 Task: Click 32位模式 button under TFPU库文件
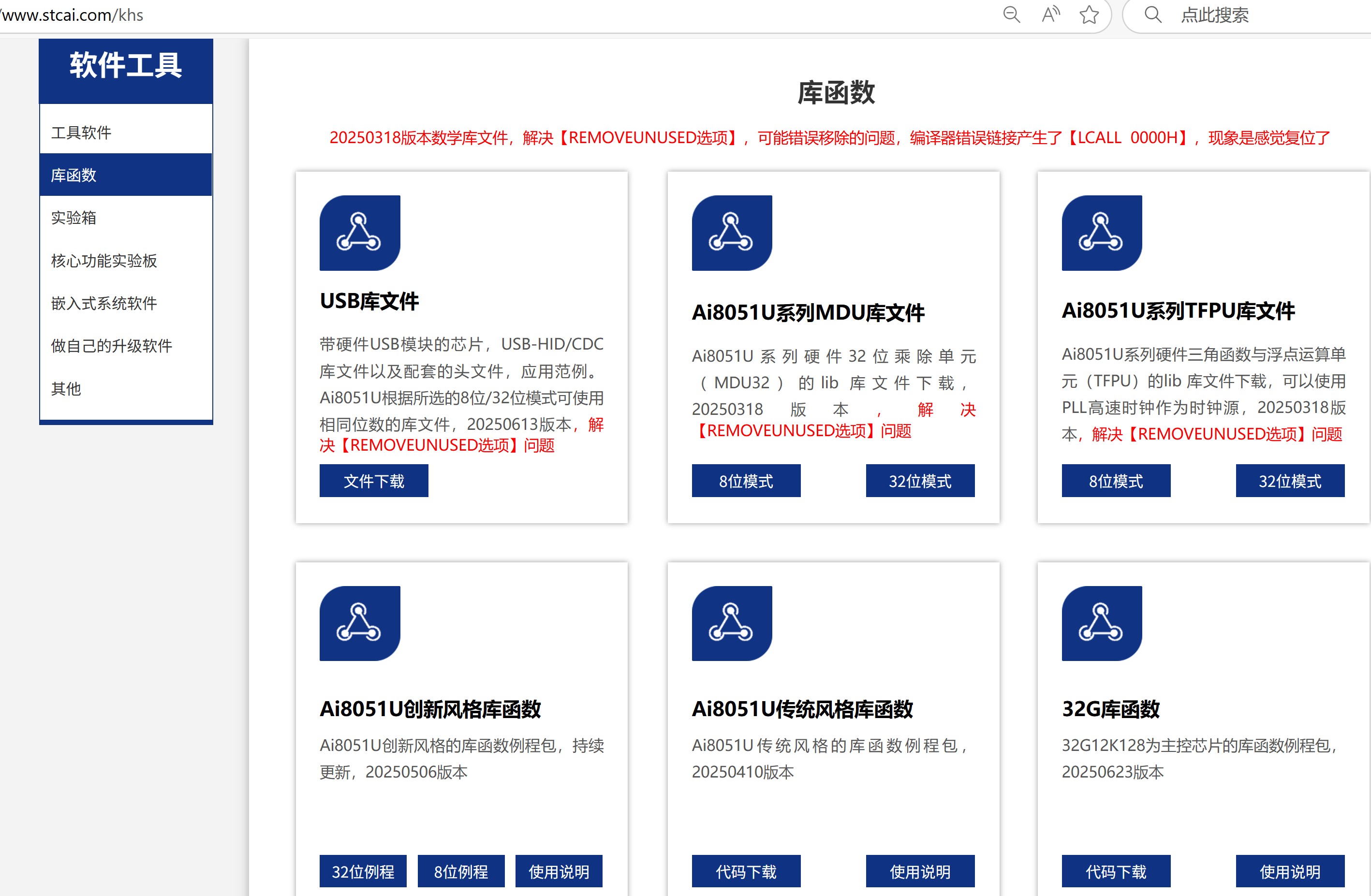coord(1290,481)
